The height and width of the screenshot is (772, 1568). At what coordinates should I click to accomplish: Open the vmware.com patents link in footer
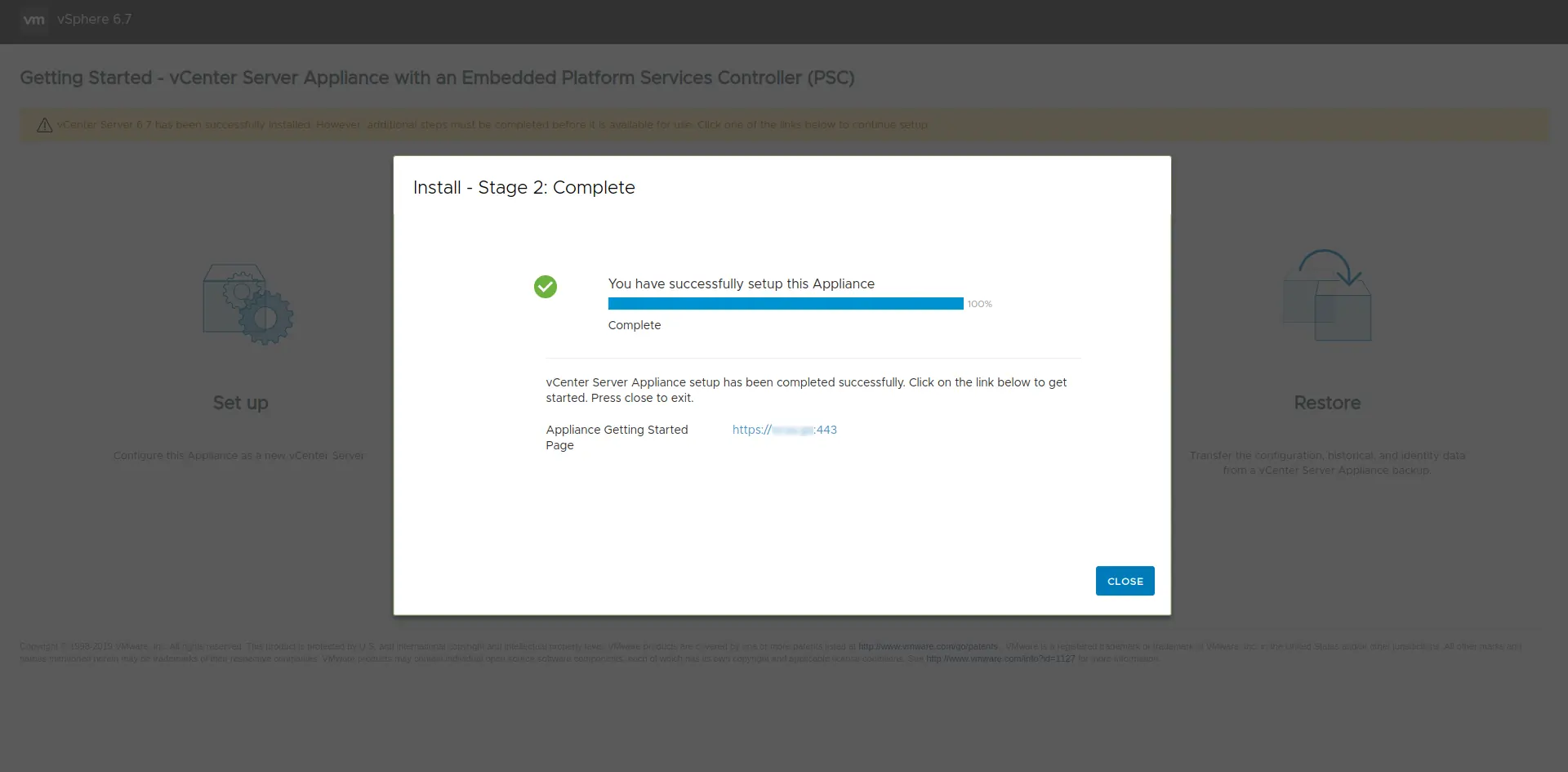pyautogui.click(x=928, y=646)
